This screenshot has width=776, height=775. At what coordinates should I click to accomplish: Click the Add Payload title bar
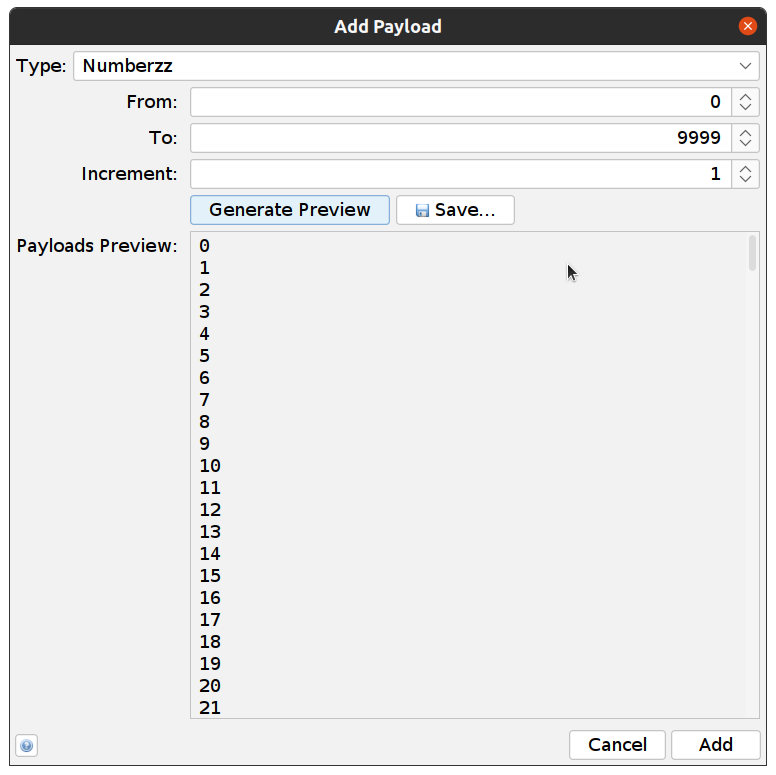point(388,26)
